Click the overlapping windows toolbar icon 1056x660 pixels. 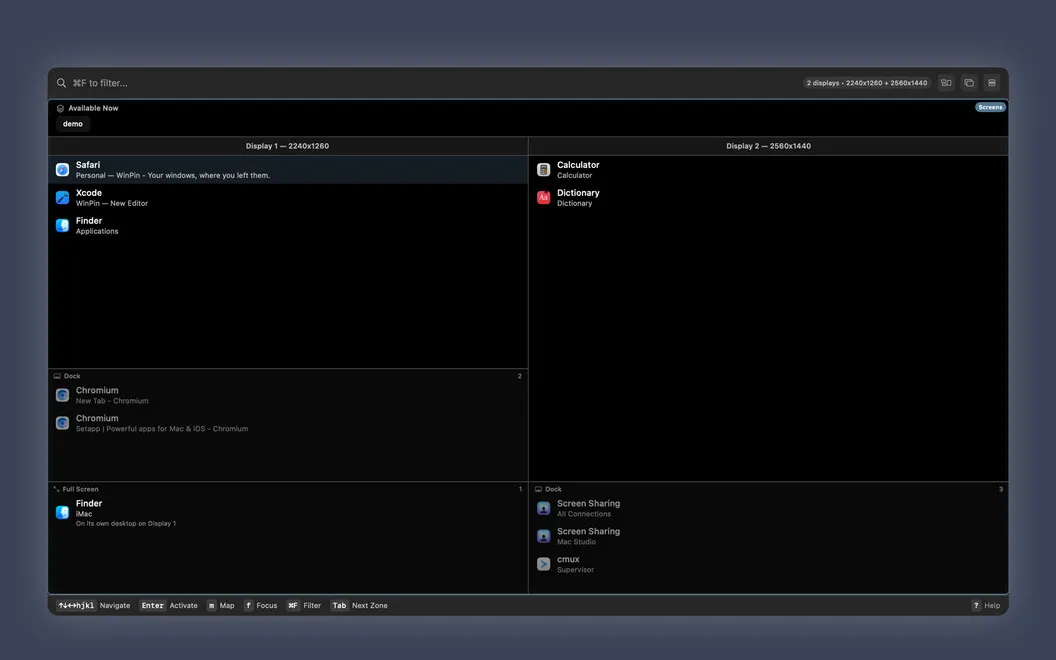969,83
